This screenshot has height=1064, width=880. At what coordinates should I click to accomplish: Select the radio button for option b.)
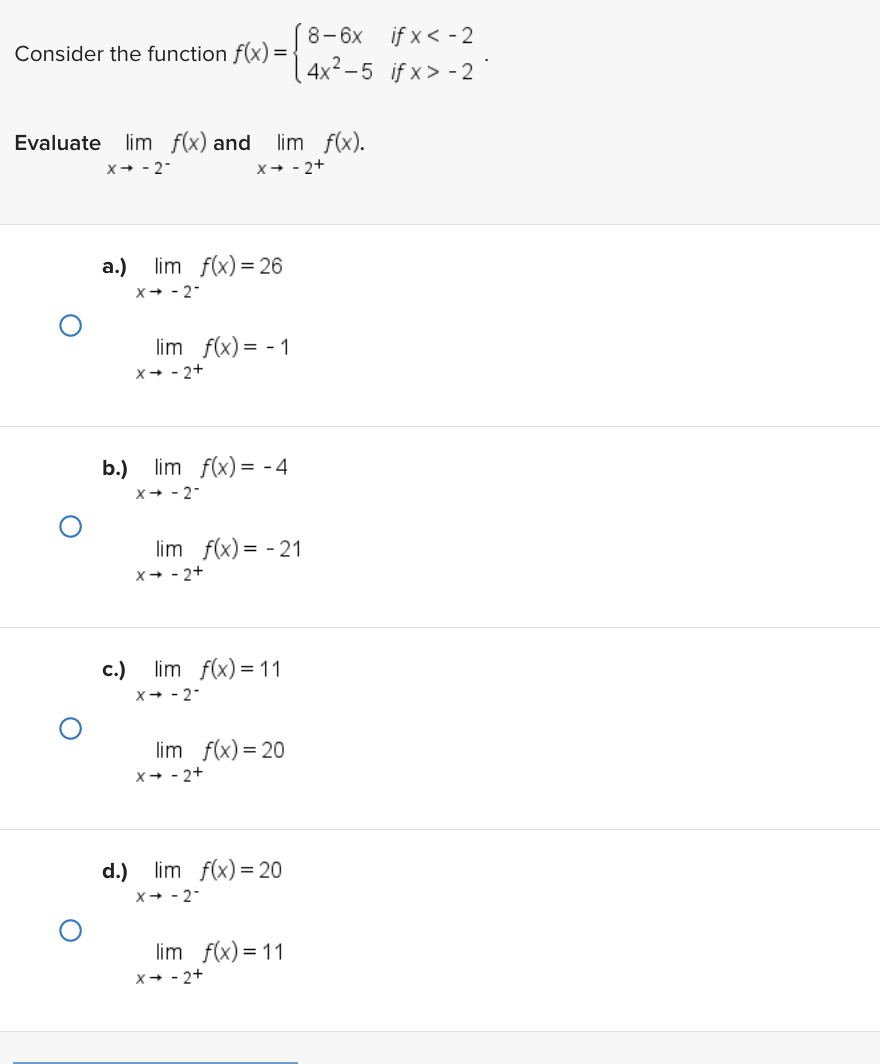pyautogui.click(x=69, y=527)
